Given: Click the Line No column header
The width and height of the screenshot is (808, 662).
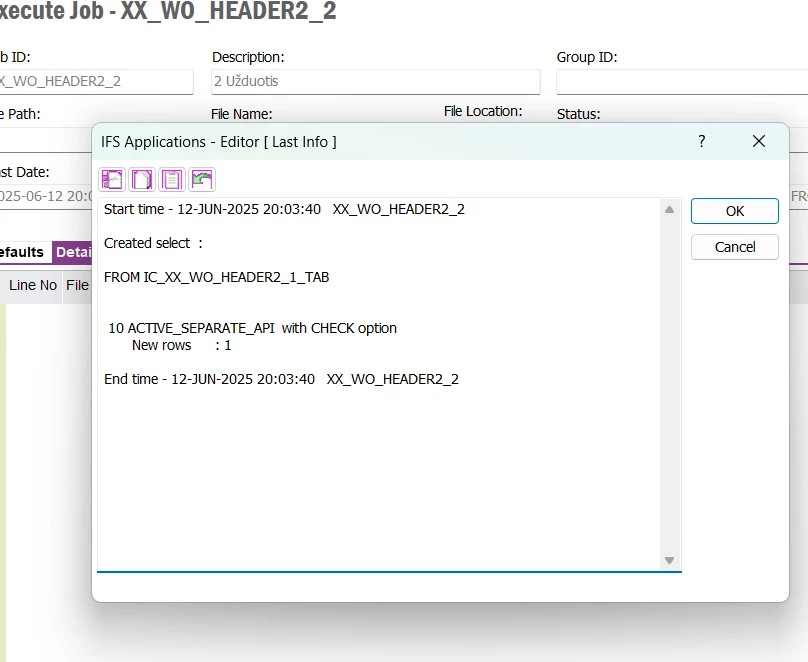Looking at the screenshot, I should point(33,285).
